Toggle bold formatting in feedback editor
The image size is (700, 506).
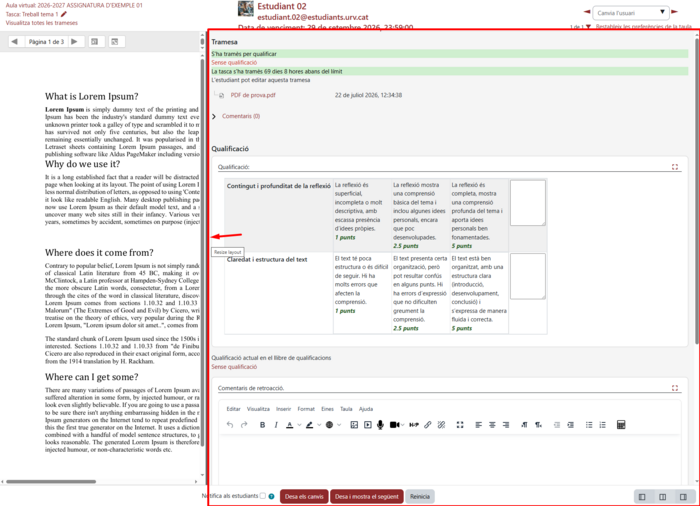[262, 425]
